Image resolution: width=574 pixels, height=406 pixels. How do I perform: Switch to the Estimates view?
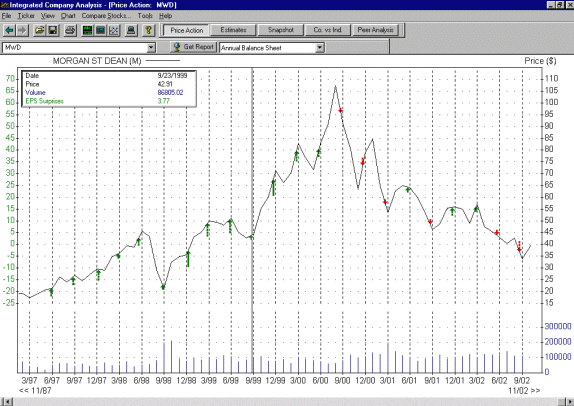tap(233, 30)
